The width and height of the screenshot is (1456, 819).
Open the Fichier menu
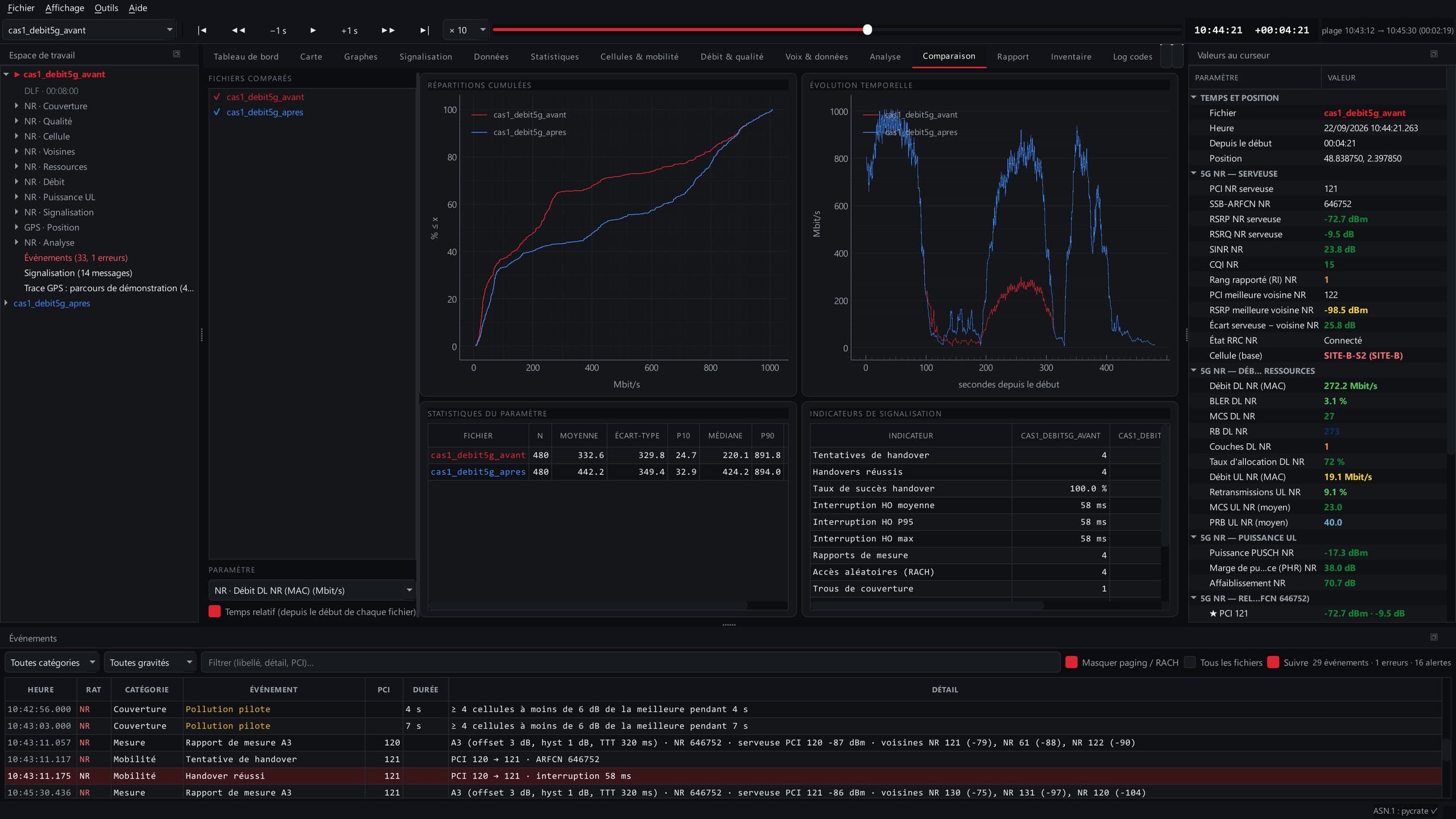pos(21,8)
